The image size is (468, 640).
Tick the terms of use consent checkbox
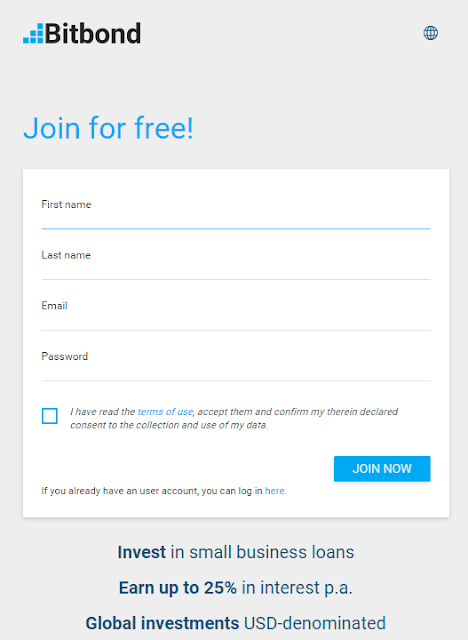pos(50,416)
